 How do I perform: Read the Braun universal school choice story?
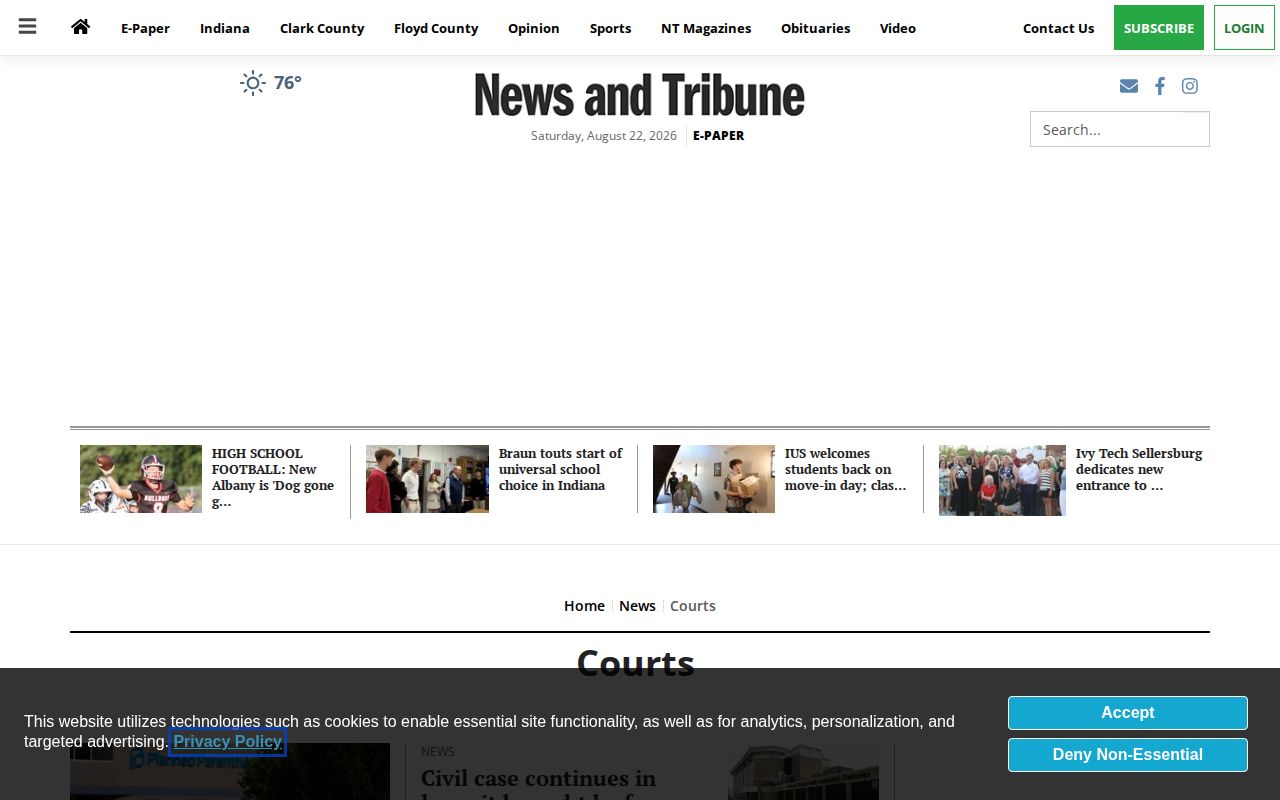(x=561, y=469)
